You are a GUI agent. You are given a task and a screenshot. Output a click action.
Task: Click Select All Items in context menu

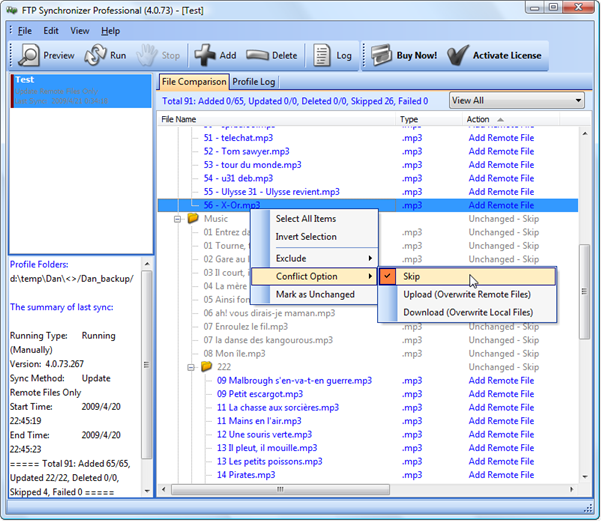click(x=305, y=219)
